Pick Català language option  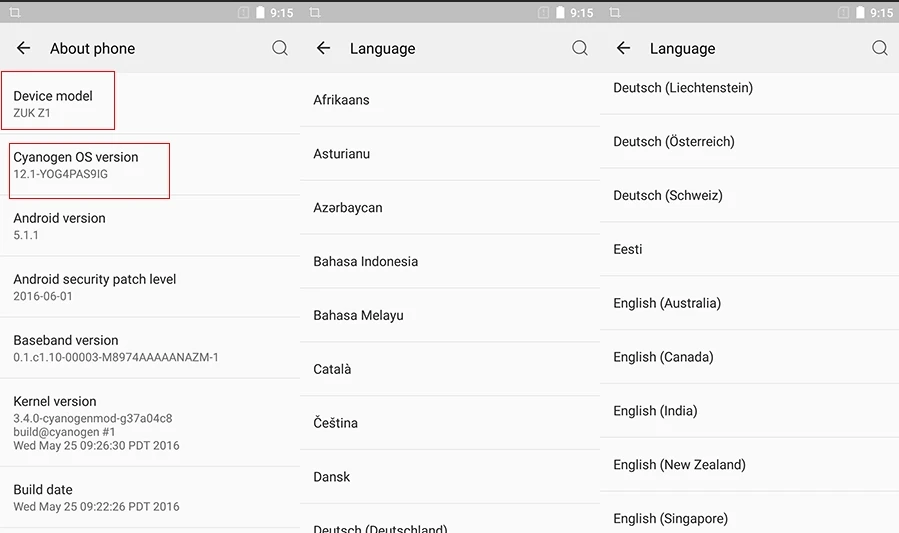coord(450,369)
